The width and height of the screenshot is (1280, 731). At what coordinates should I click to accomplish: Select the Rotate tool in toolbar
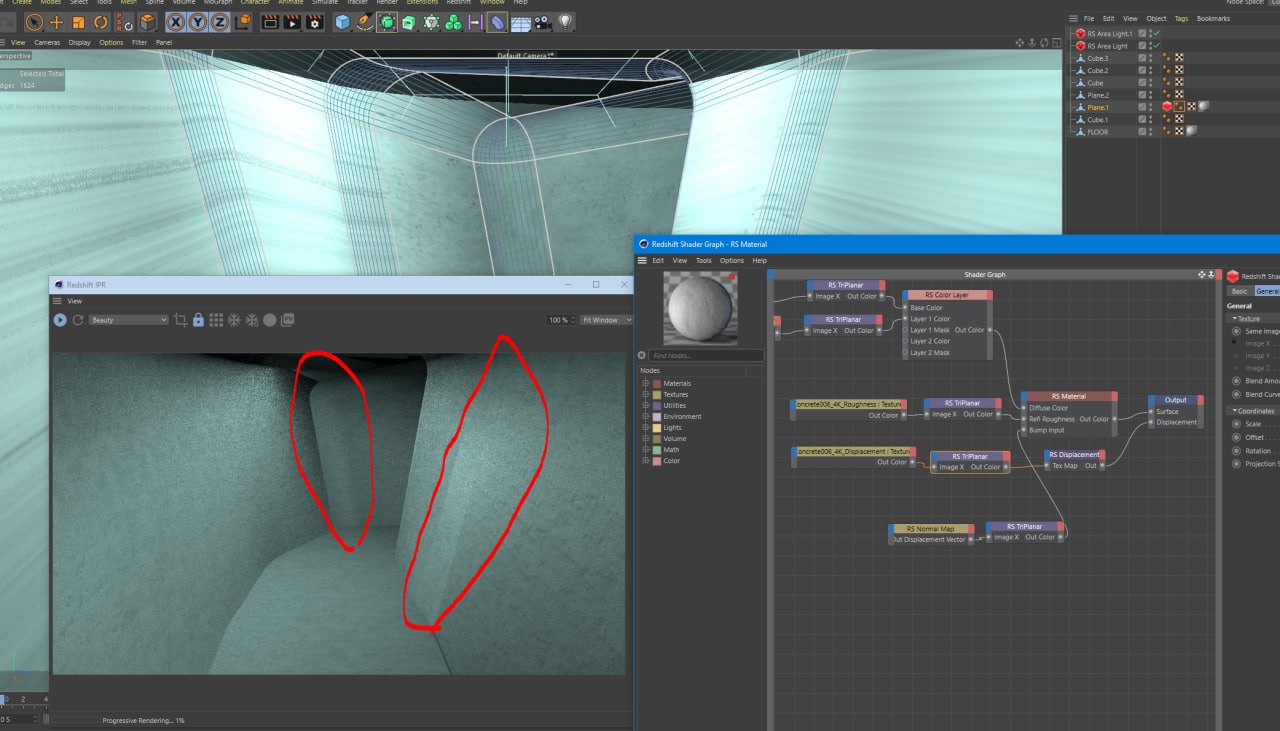101,22
